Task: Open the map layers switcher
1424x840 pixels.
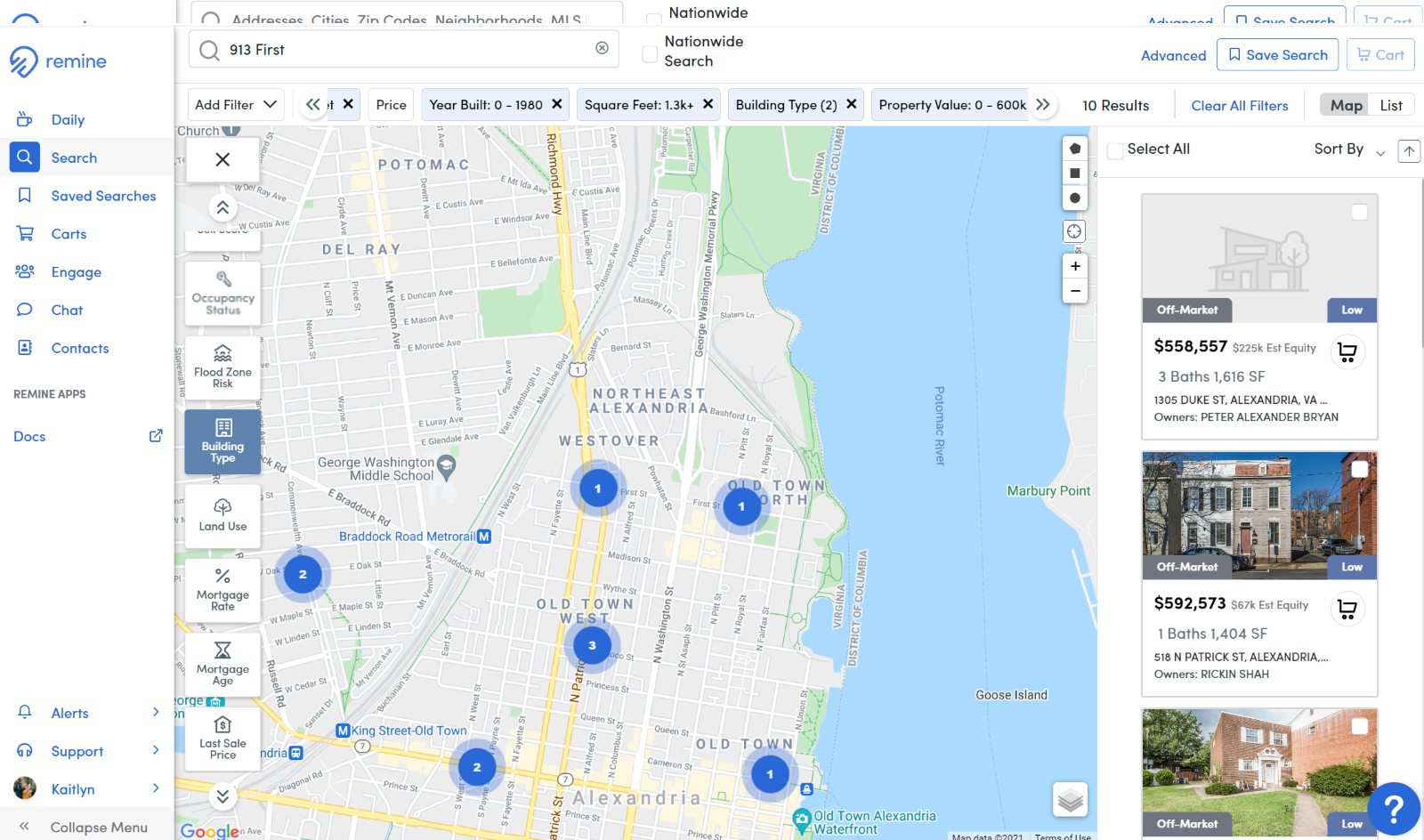Action: point(1071,800)
